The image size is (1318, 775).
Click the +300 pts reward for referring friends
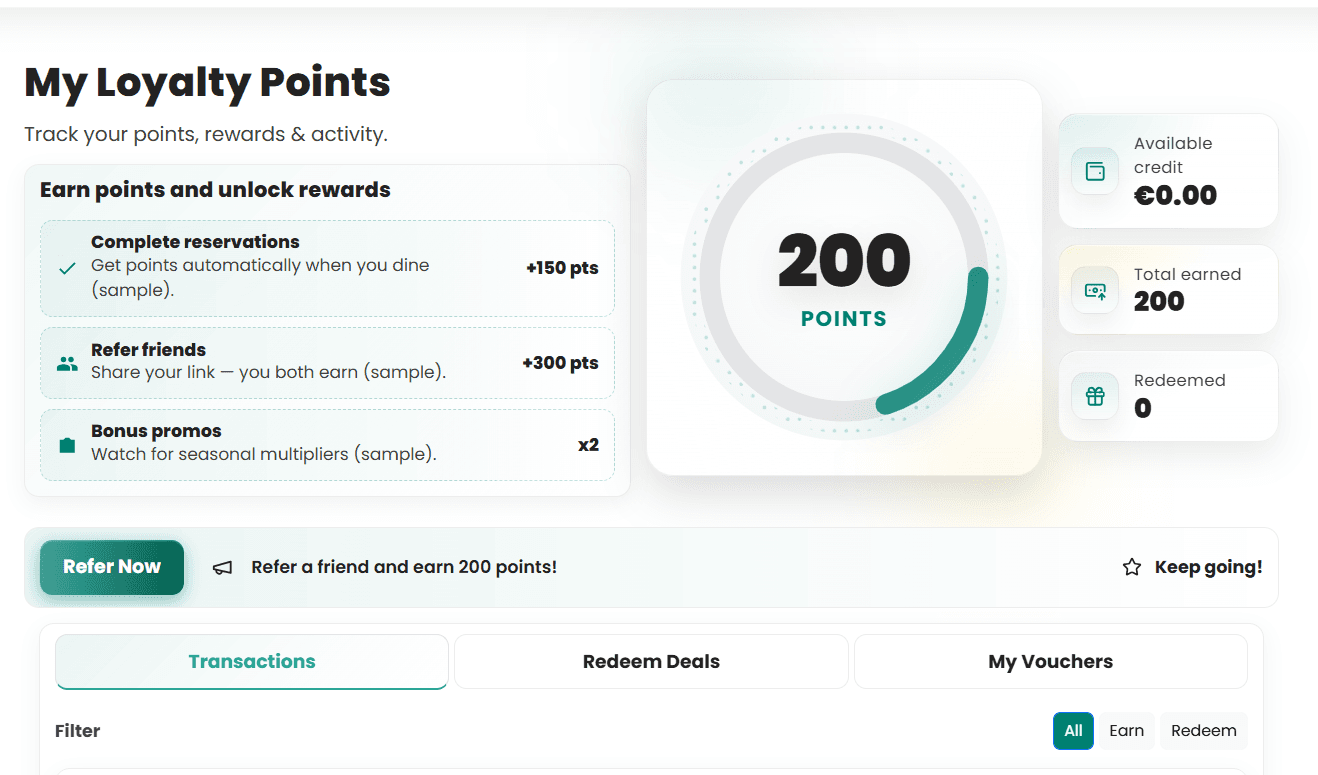pyautogui.click(x=560, y=363)
